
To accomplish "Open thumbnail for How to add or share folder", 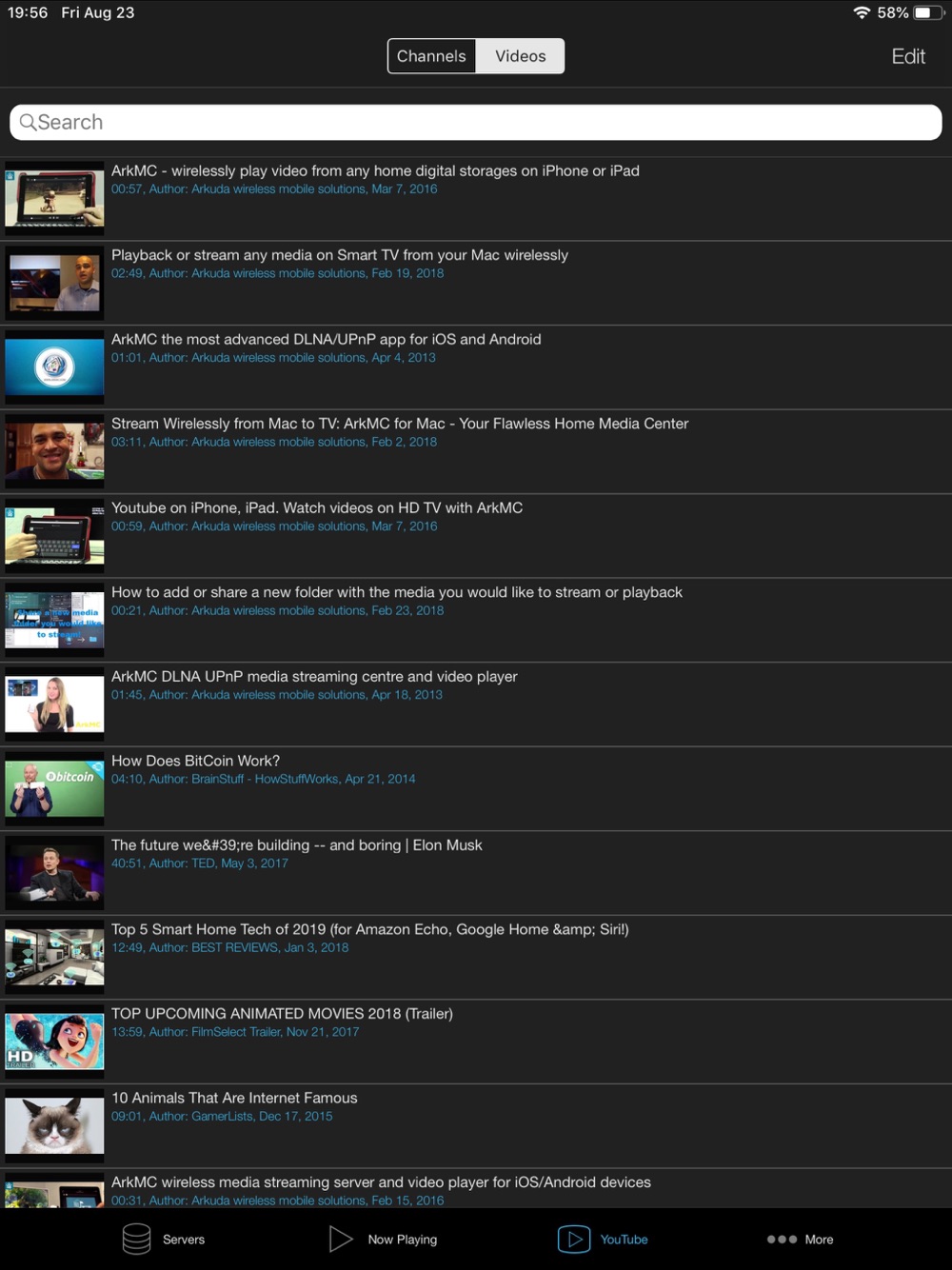I will point(54,620).
